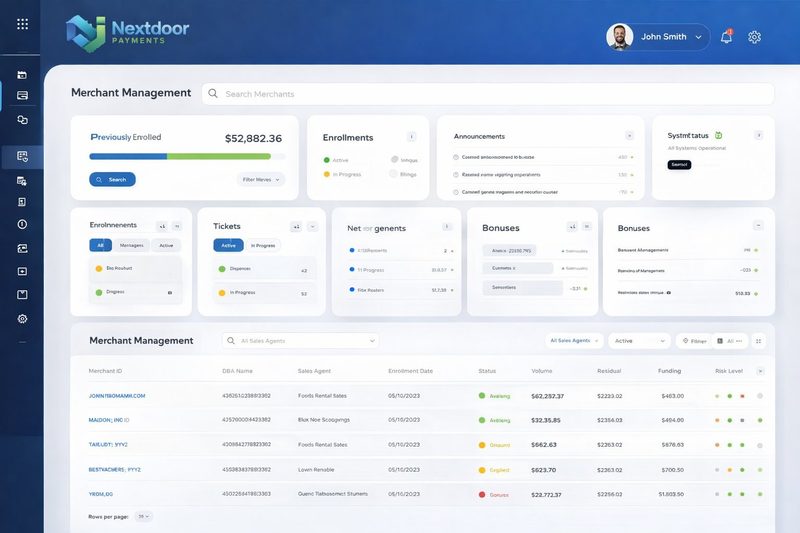Collapse the Announcements card with its chevron
The height and width of the screenshot is (533, 800).
630,136
